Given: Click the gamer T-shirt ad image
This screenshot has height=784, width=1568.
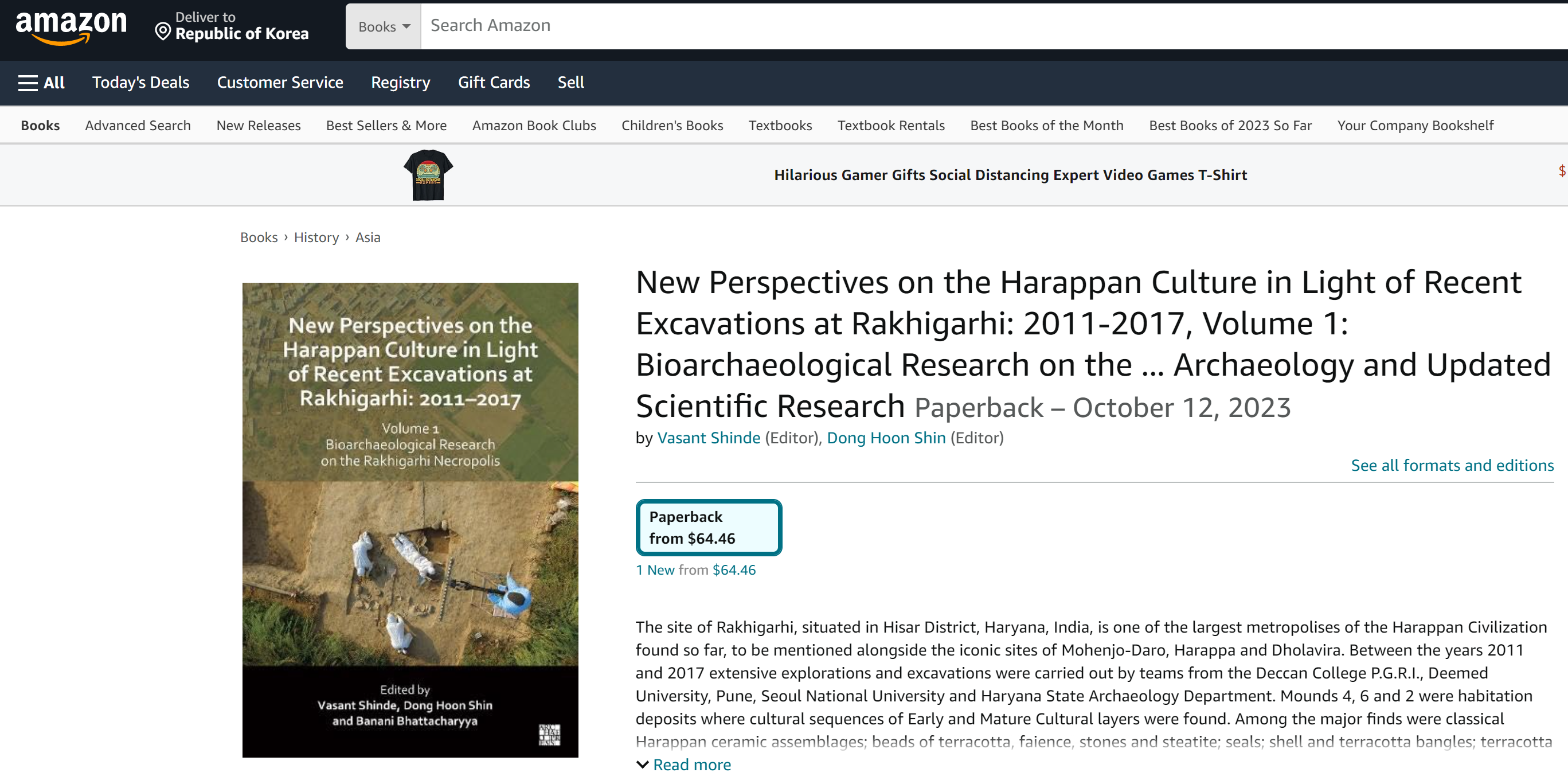Looking at the screenshot, I should click(428, 175).
